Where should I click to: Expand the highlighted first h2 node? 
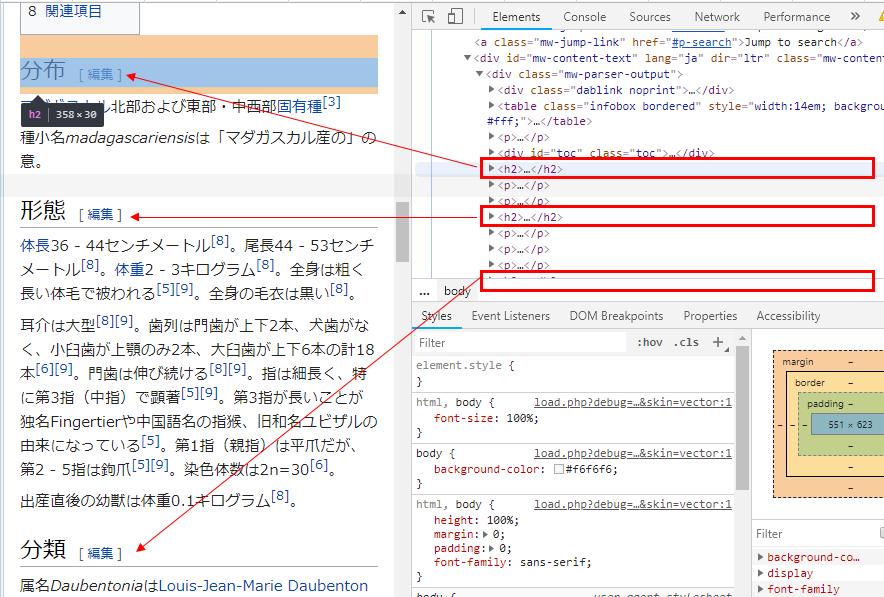pos(492,169)
